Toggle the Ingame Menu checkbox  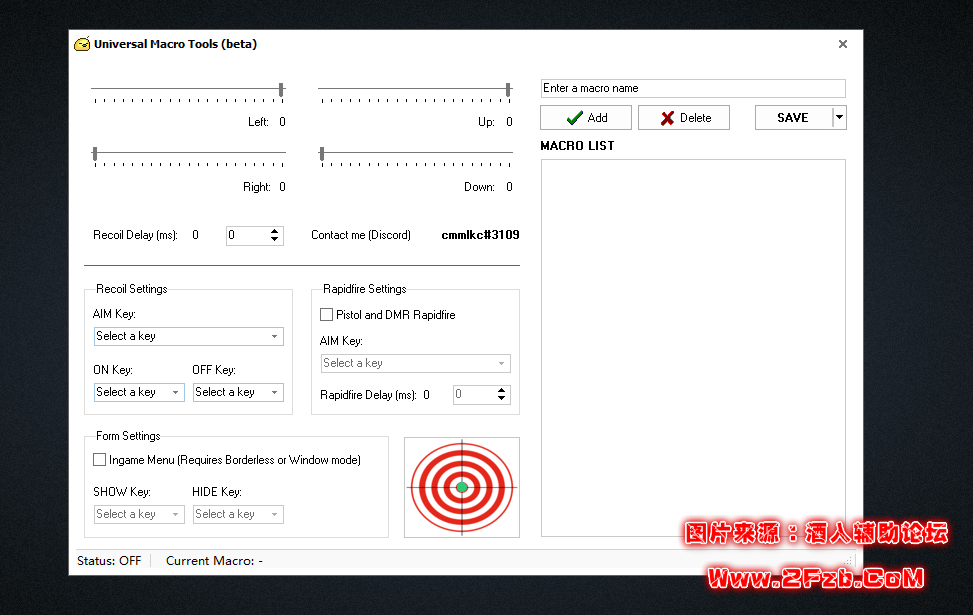(100, 460)
